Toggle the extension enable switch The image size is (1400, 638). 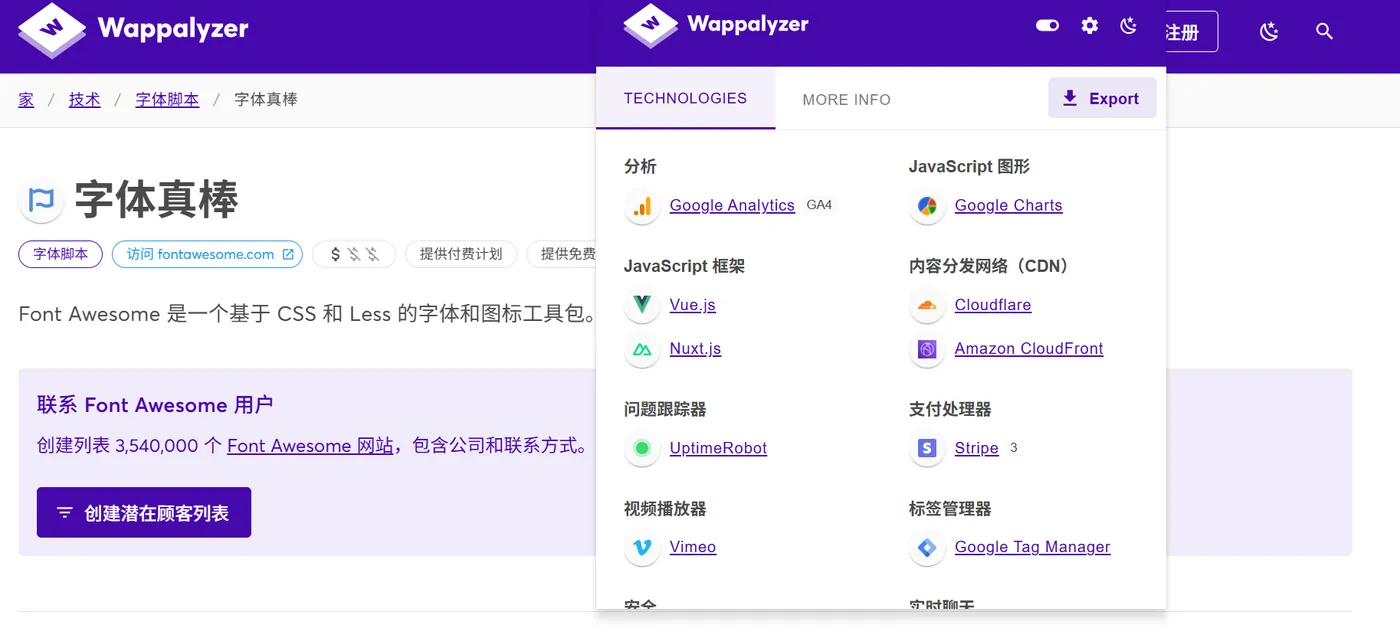1047,26
